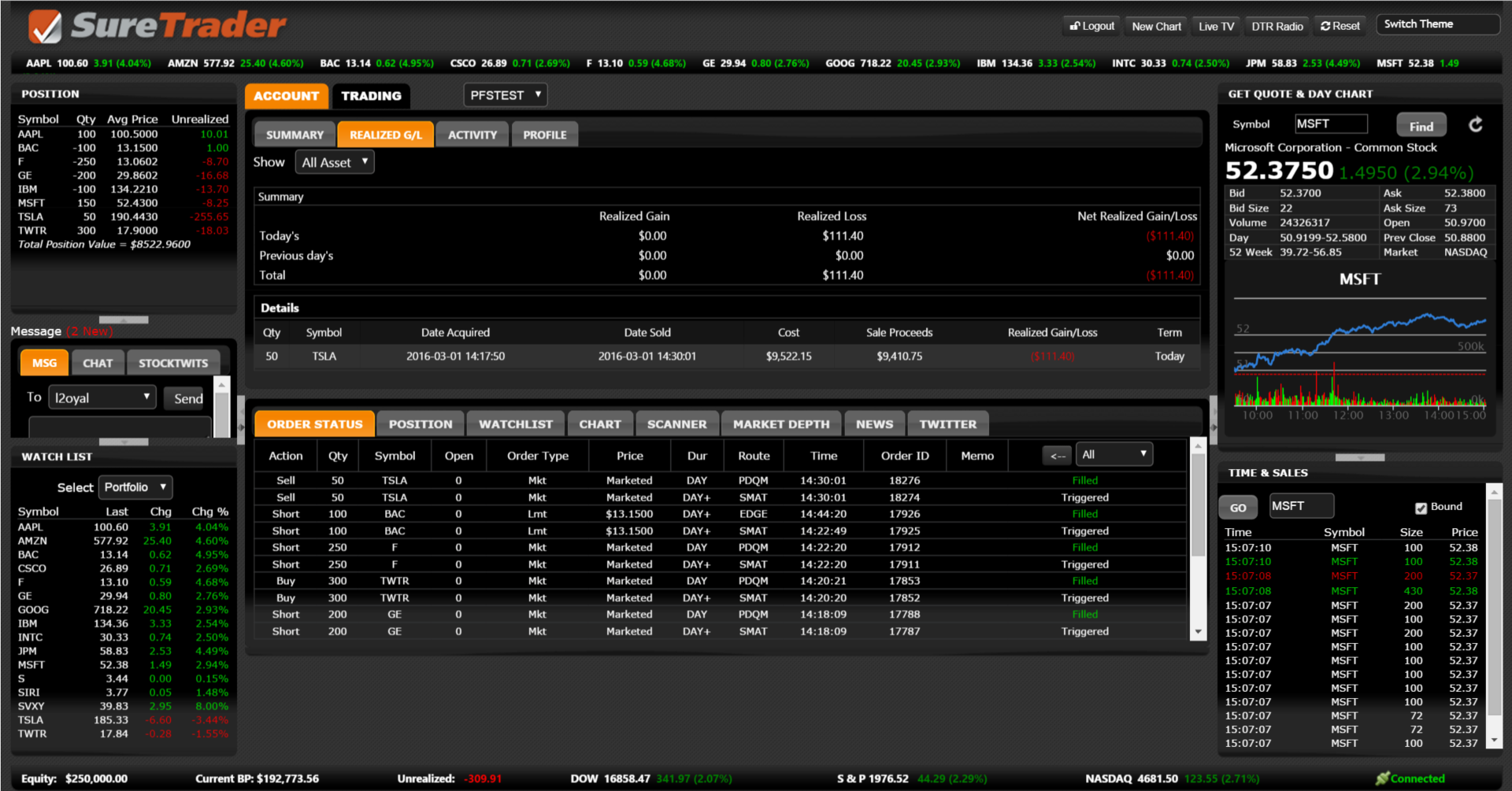
Task: Click the GO button in Time & Sales
Action: point(1238,508)
